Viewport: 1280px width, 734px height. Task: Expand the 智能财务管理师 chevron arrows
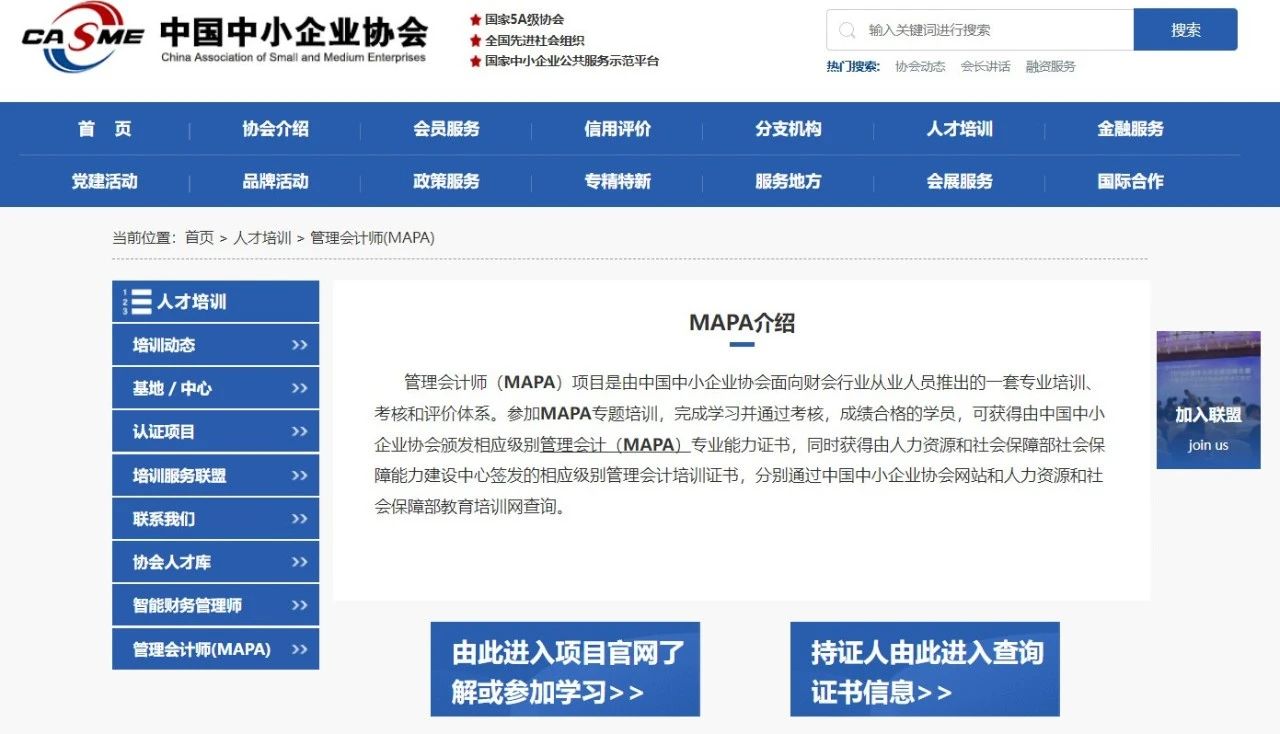click(x=299, y=605)
